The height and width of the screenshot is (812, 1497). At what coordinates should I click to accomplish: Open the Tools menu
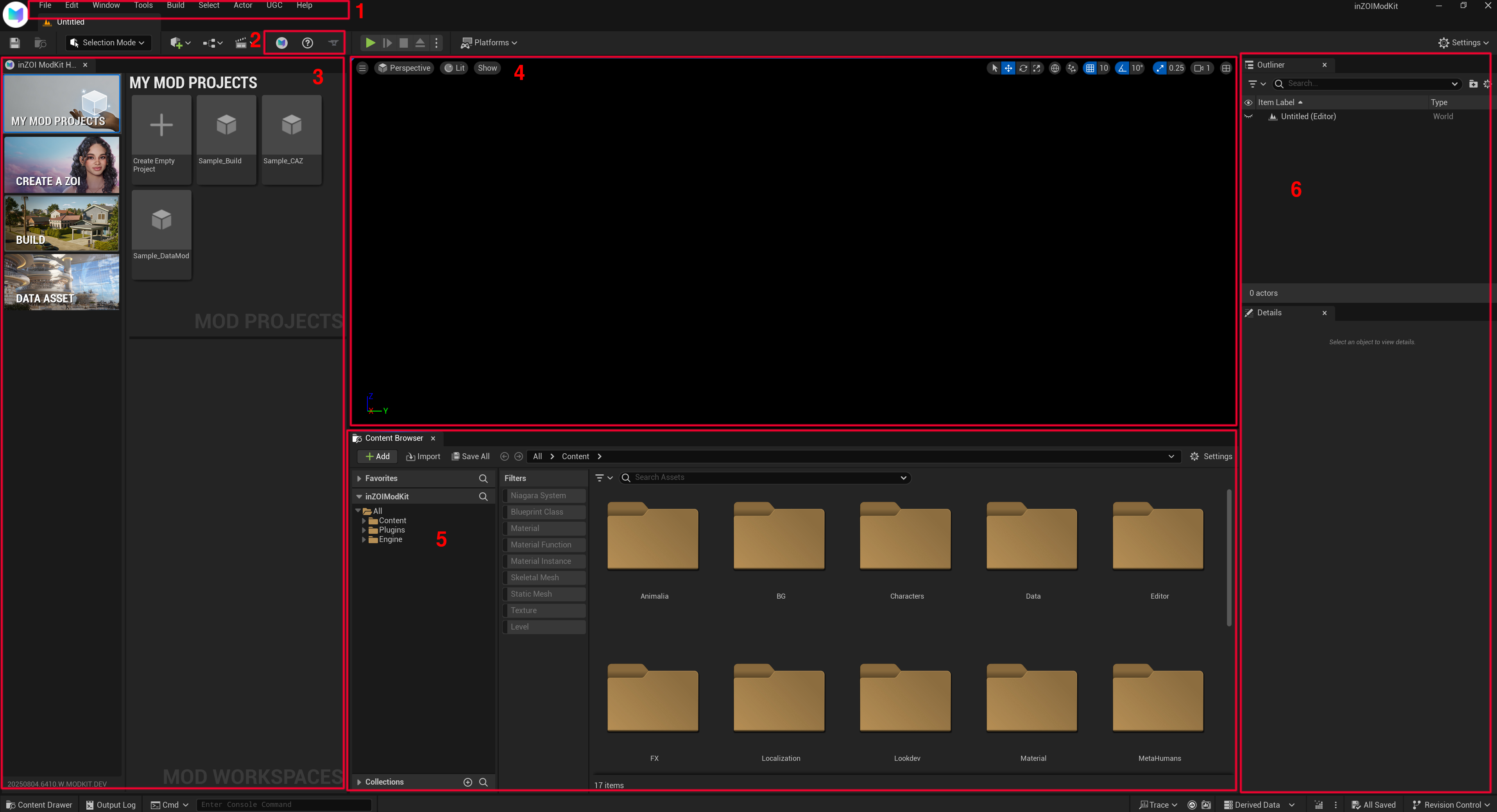pyautogui.click(x=143, y=5)
